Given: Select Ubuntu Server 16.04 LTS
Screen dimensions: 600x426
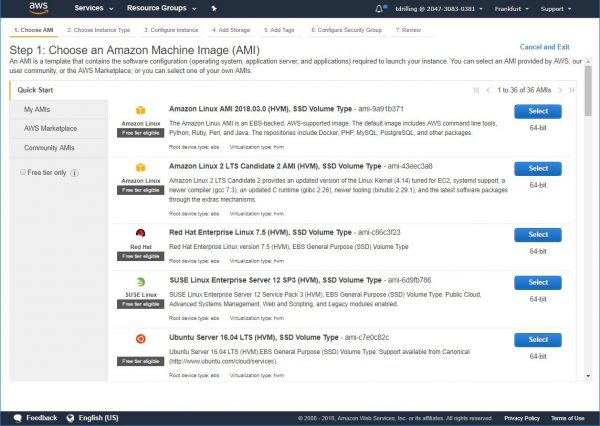Looking at the screenshot, I should tap(538, 340).
